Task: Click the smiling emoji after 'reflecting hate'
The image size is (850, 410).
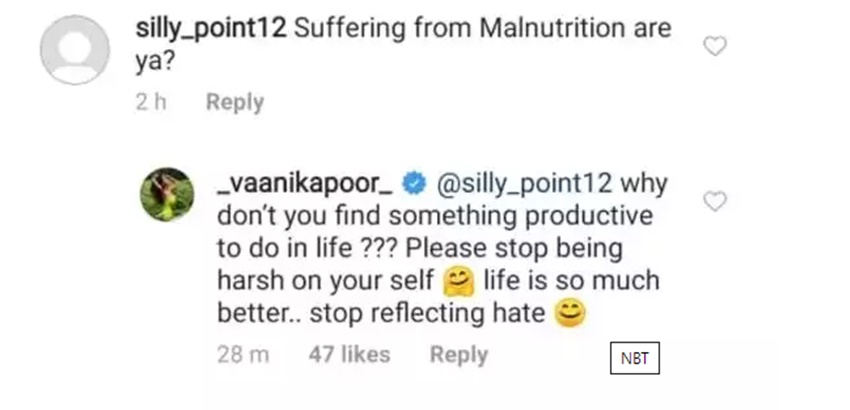Action: 568,314
